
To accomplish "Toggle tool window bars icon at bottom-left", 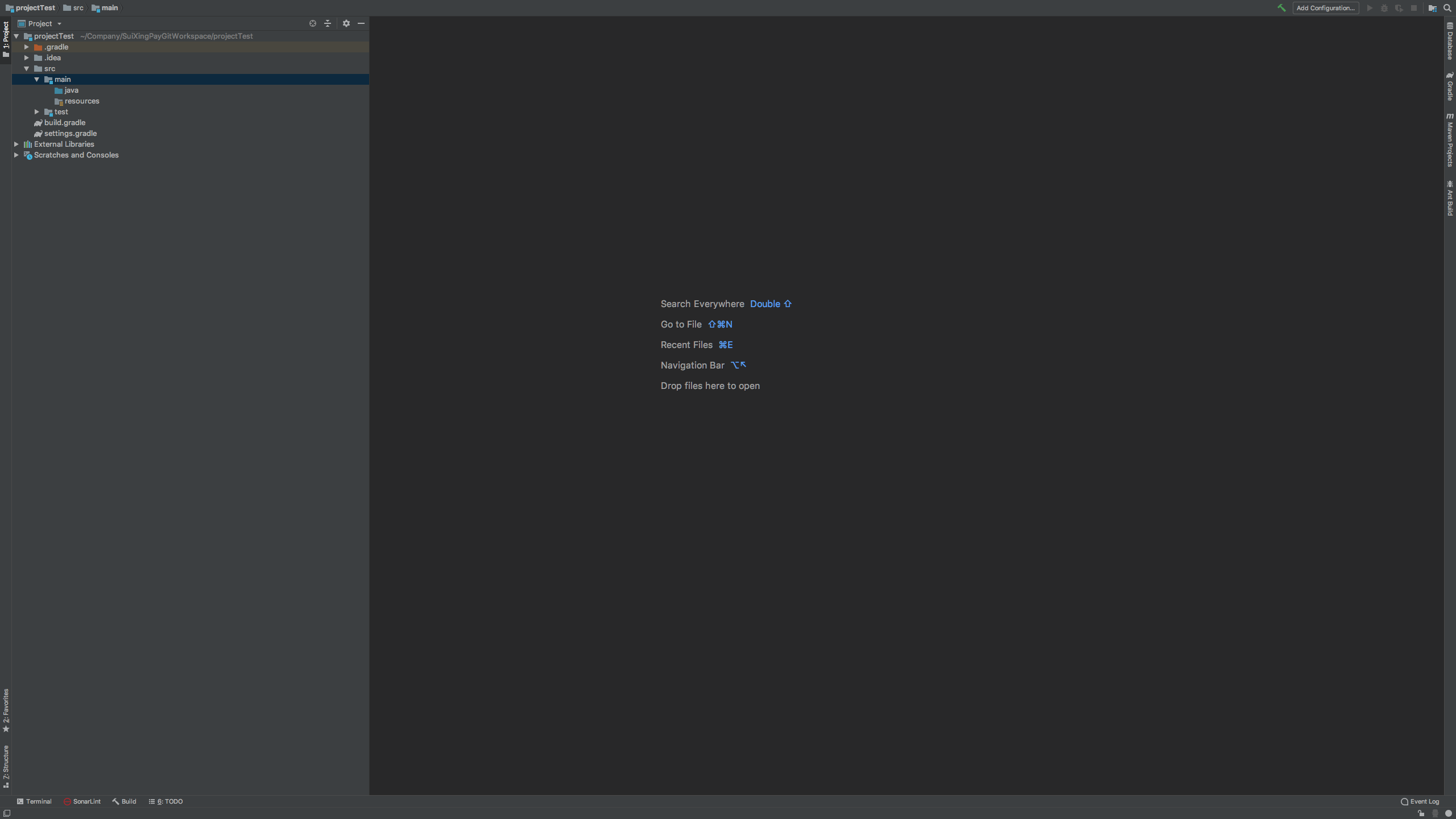I will [x=7, y=813].
